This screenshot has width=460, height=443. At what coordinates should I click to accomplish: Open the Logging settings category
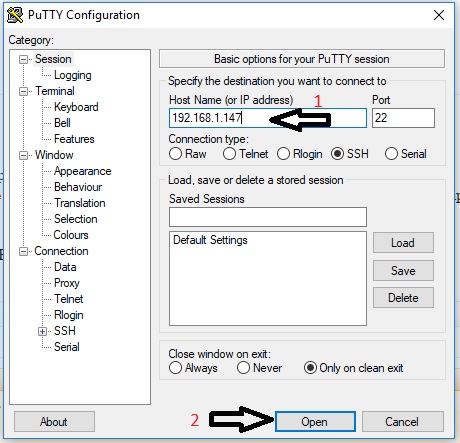(73, 75)
